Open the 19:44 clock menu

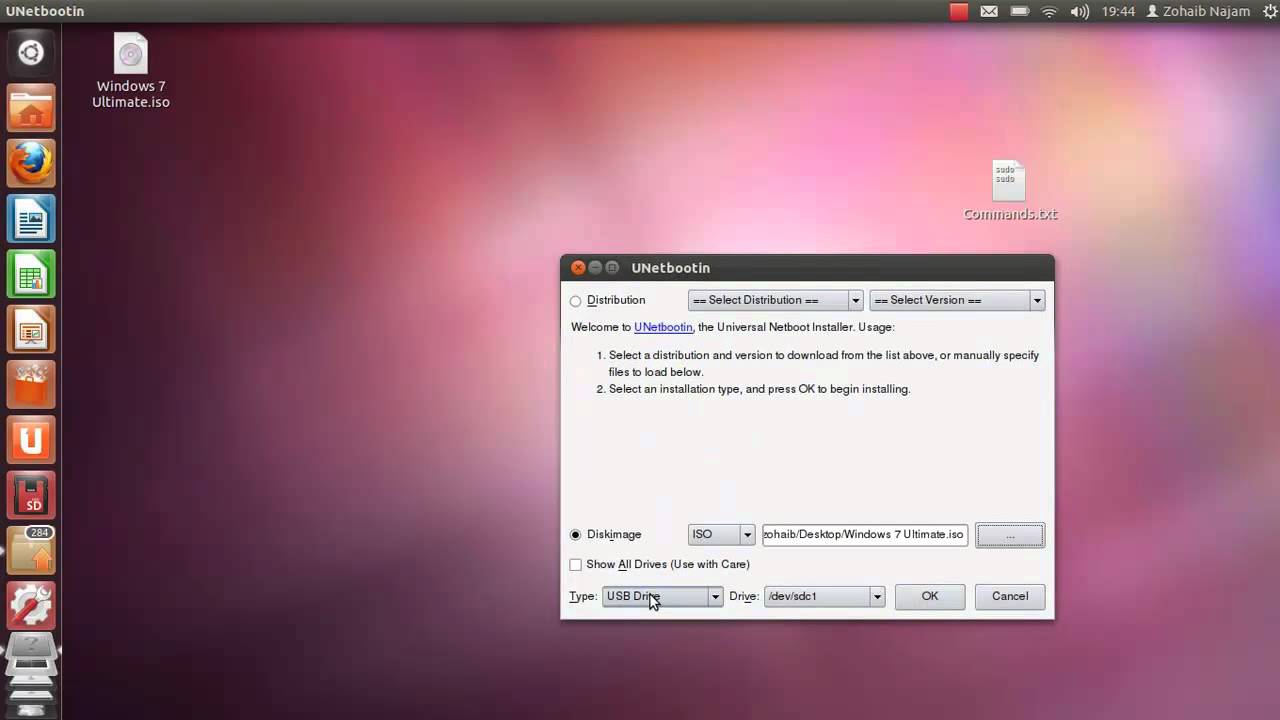click(x=1118, y=11)
